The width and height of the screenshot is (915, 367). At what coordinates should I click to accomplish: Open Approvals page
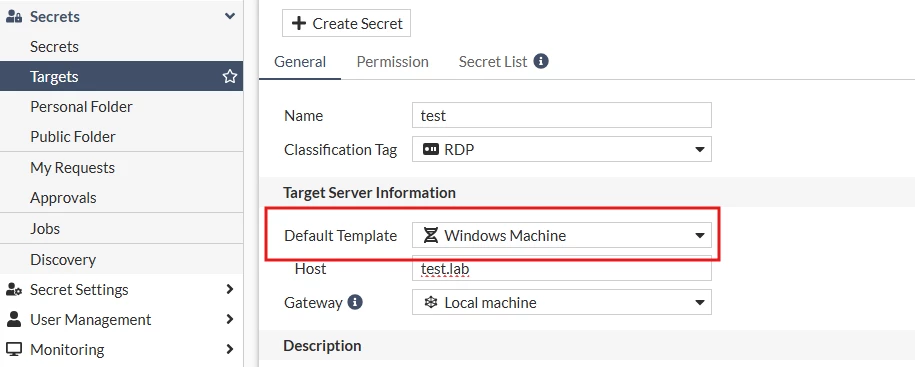pos(63,198)
